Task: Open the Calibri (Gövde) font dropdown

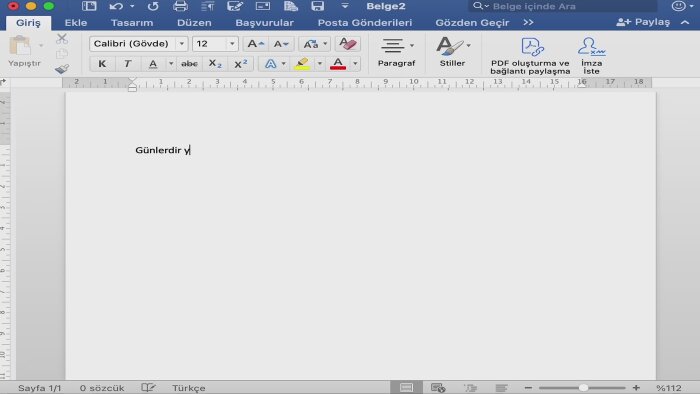Action: [182, 44]
